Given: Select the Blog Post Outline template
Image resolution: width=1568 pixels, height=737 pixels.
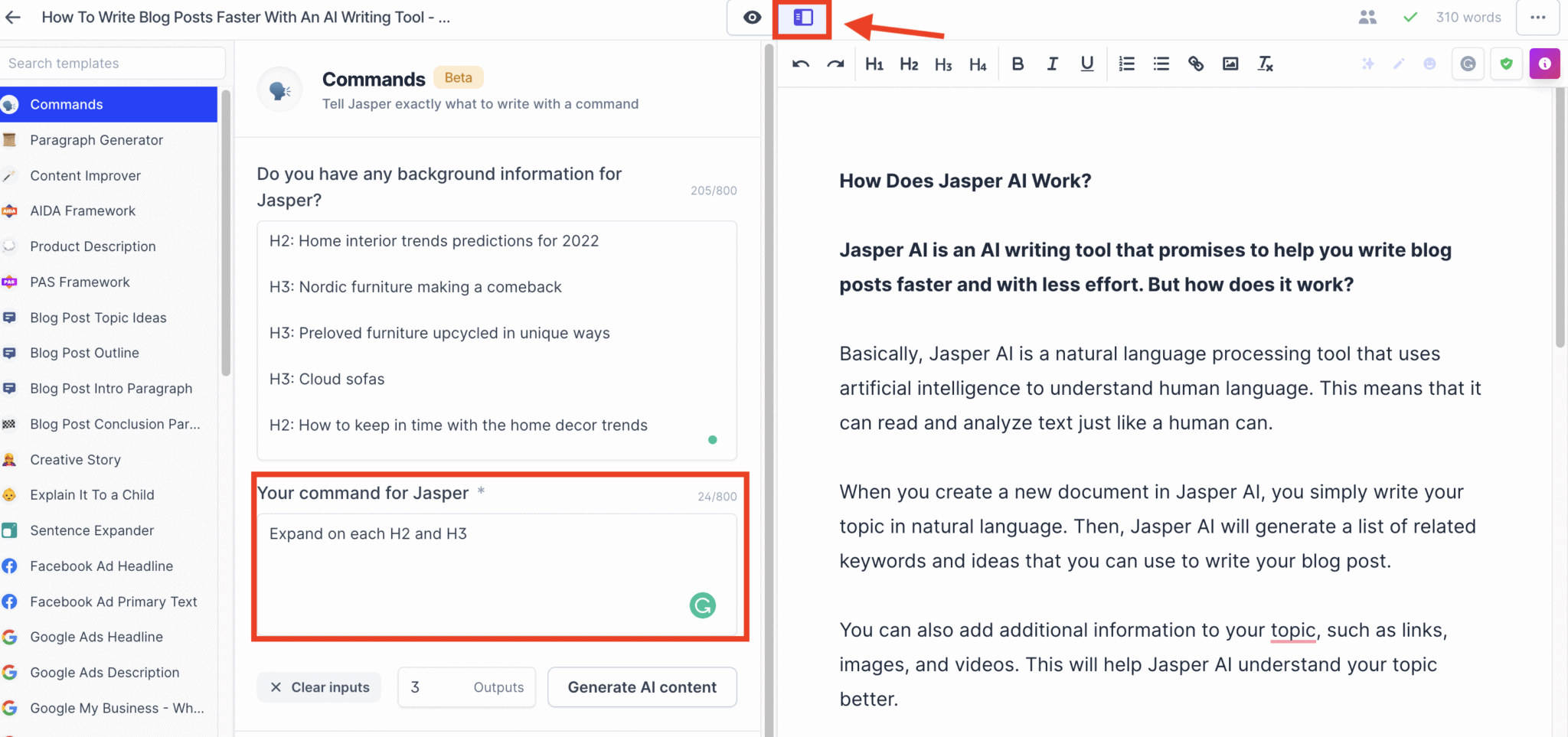Looking at the screenshot, I should pyautogui.click(x=84, y=353).
